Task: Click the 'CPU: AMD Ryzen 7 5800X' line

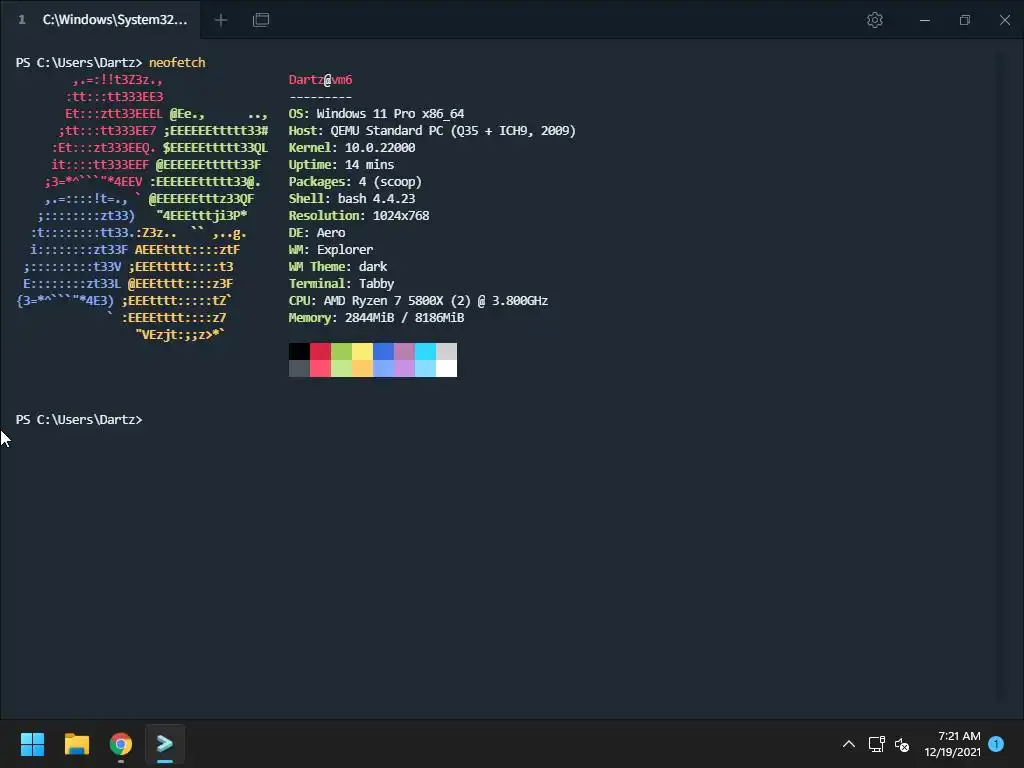Action: (418, 300)
